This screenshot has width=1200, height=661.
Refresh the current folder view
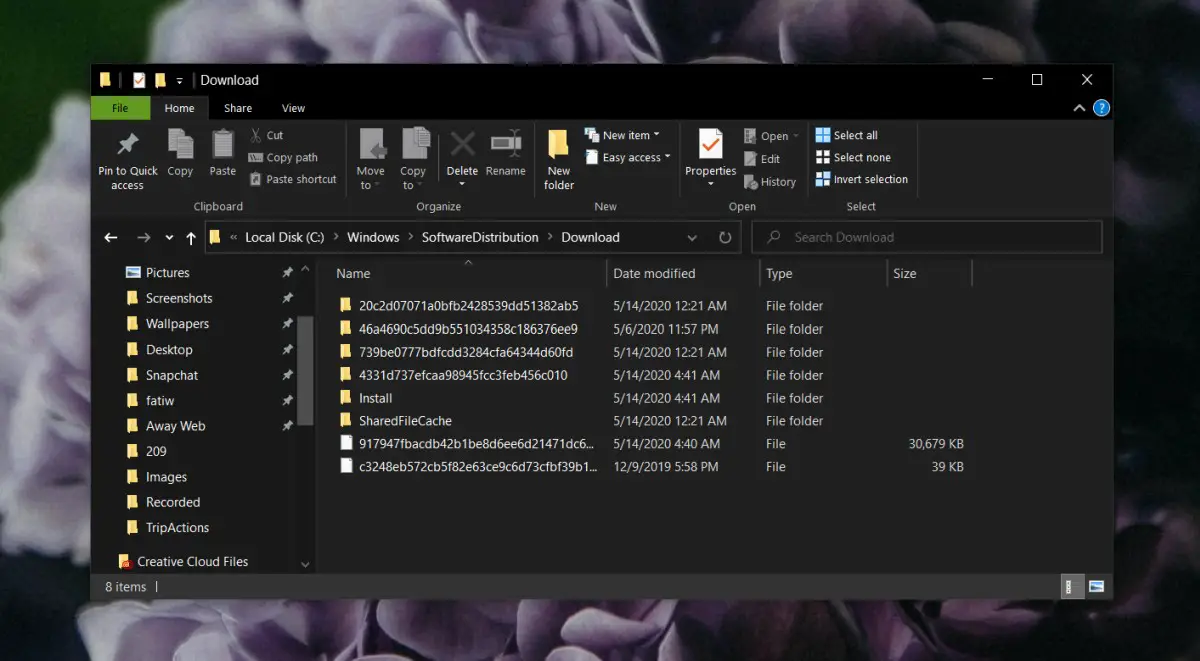pos(725,238)
